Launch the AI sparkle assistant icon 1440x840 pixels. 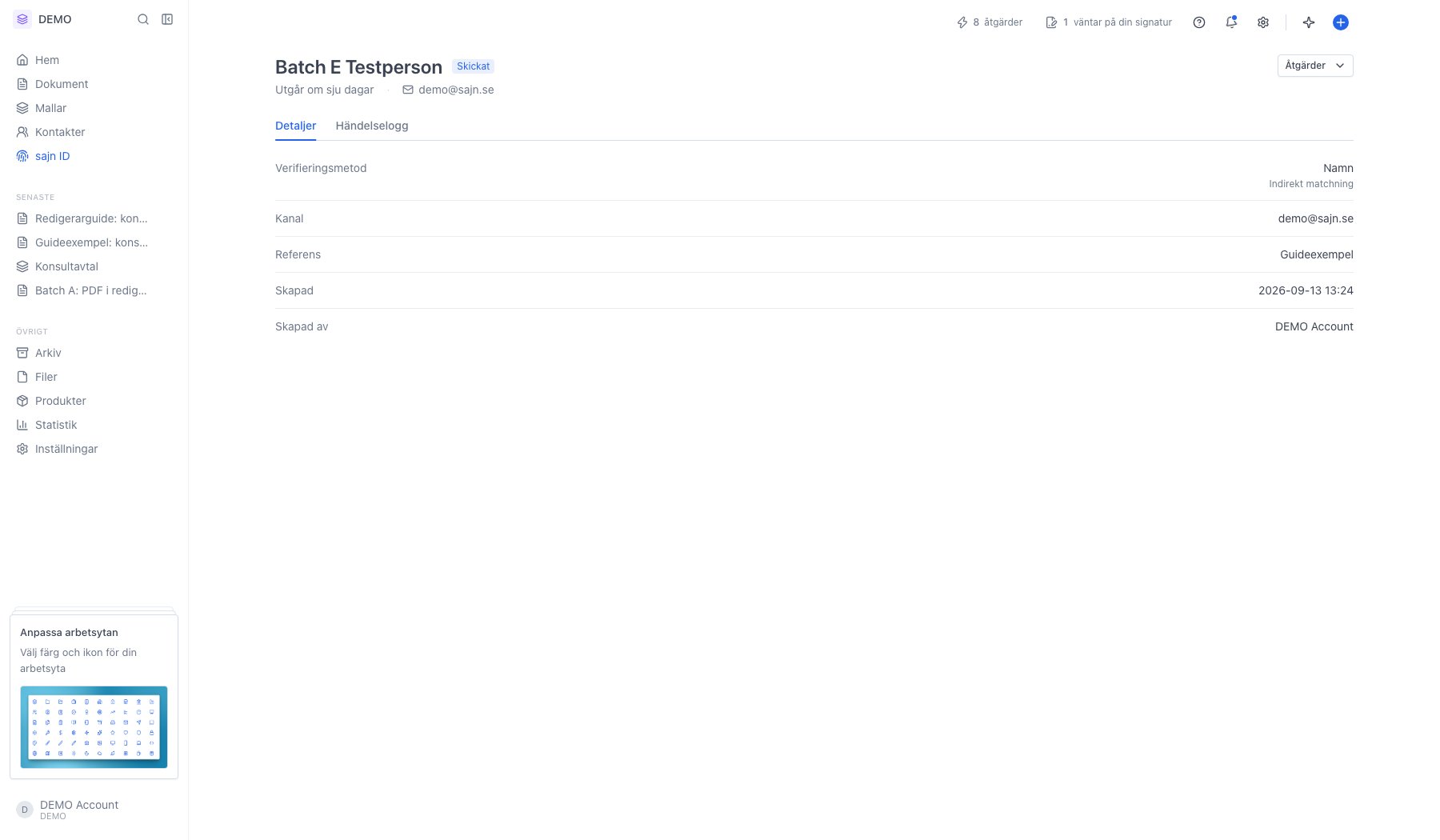[x=1309, y=22]
